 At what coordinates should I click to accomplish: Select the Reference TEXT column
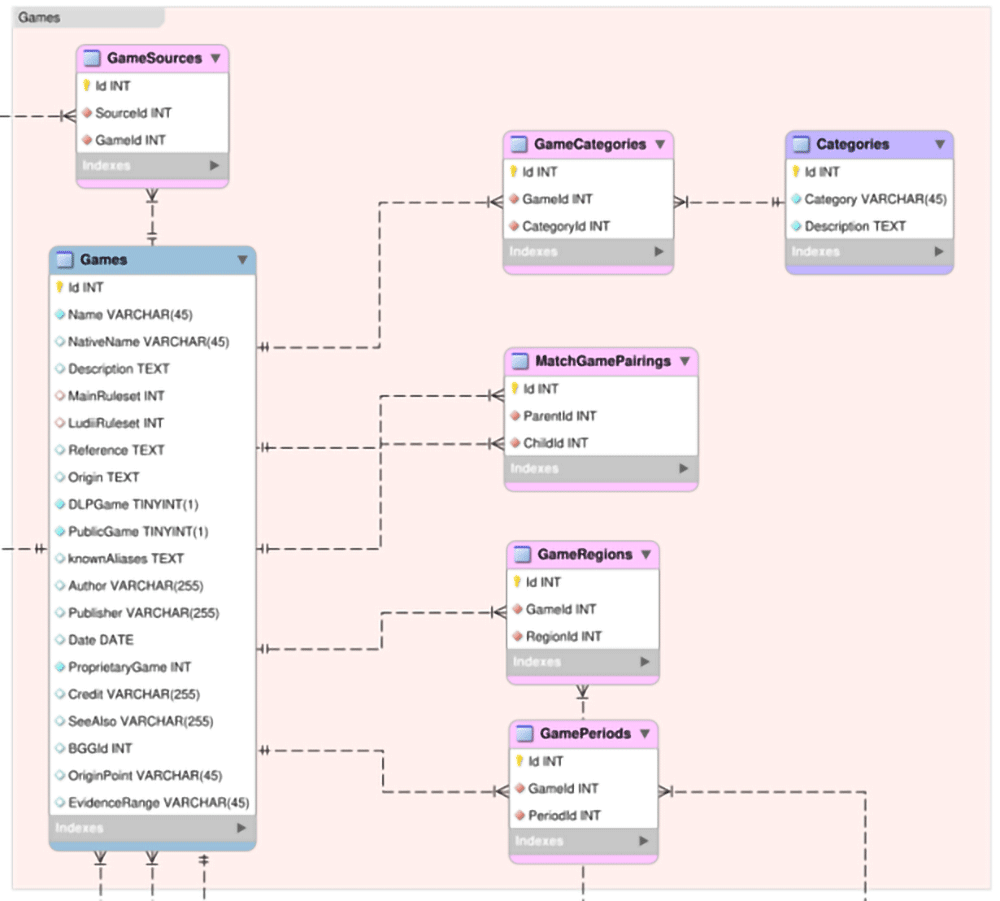pyautogui.click(x=152, y=450)
